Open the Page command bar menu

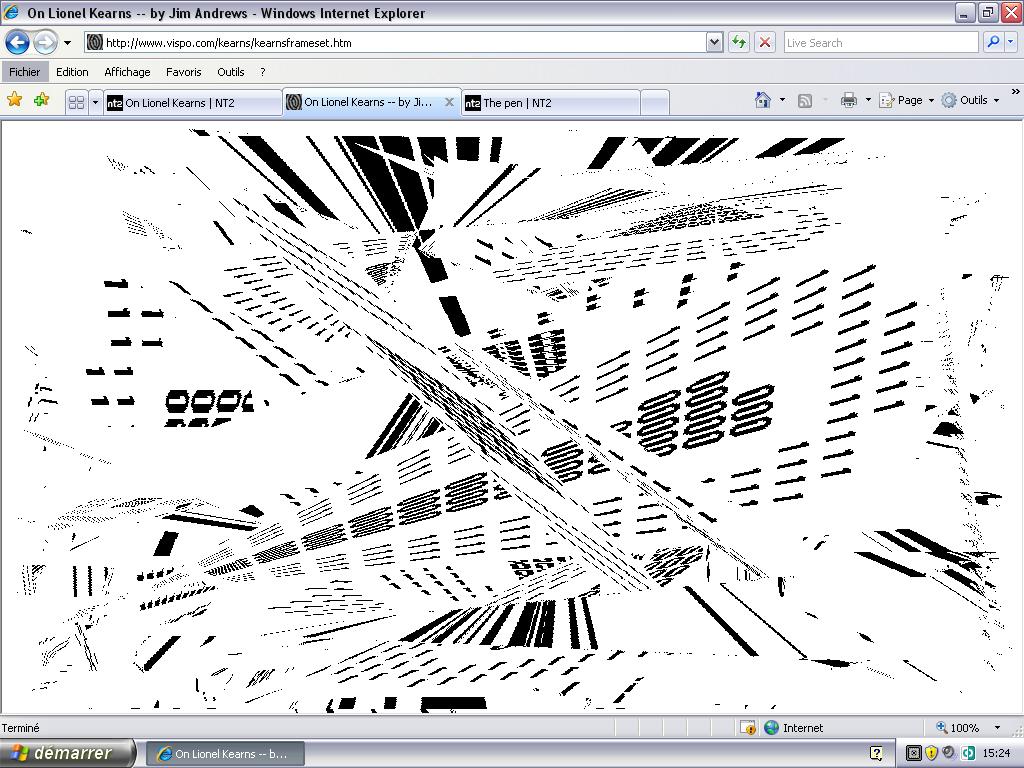[x=906, y=100]
